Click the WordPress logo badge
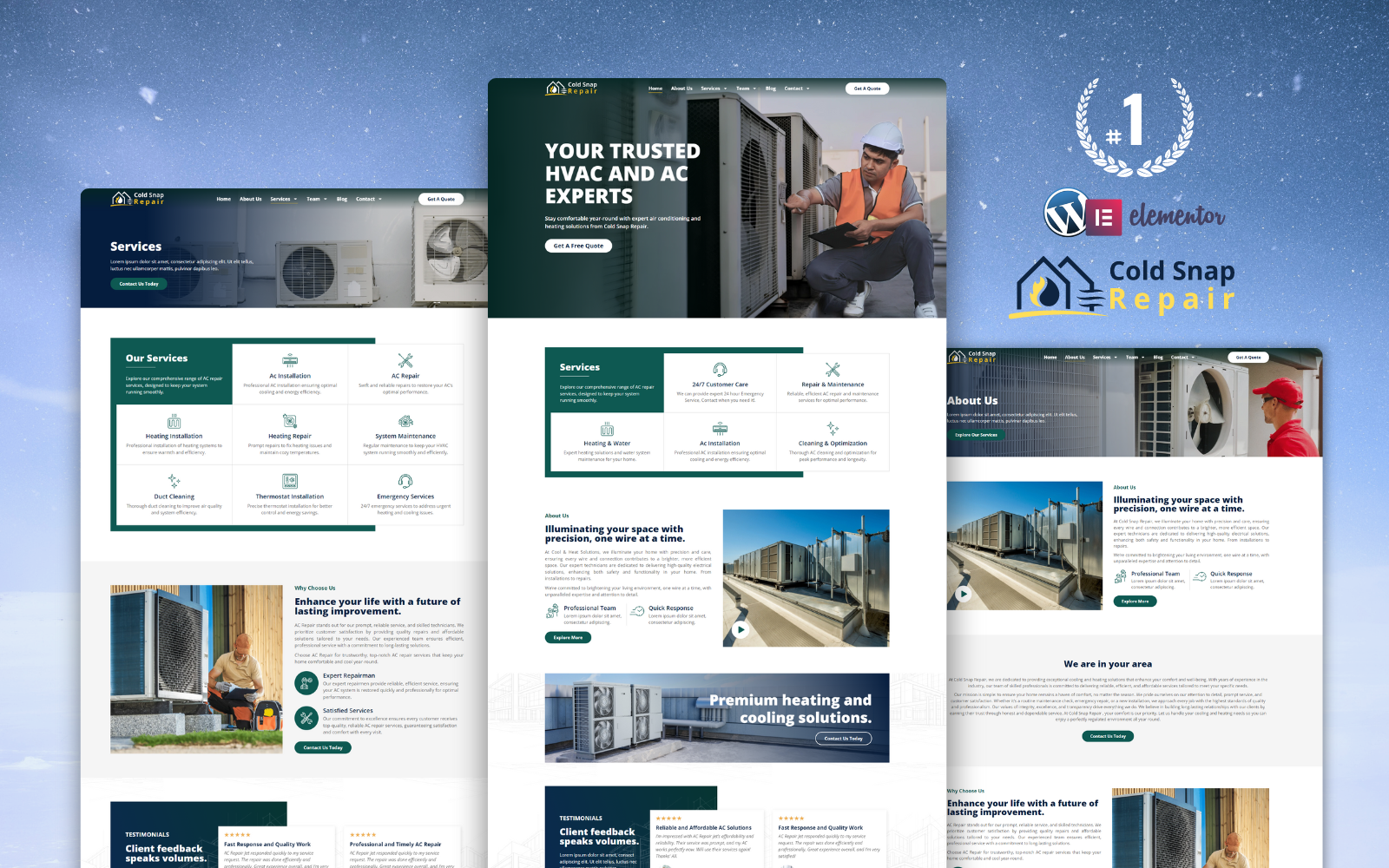Image resolution: width=1389 pixels, height=868 pixels. click(x=1065, y=214)
